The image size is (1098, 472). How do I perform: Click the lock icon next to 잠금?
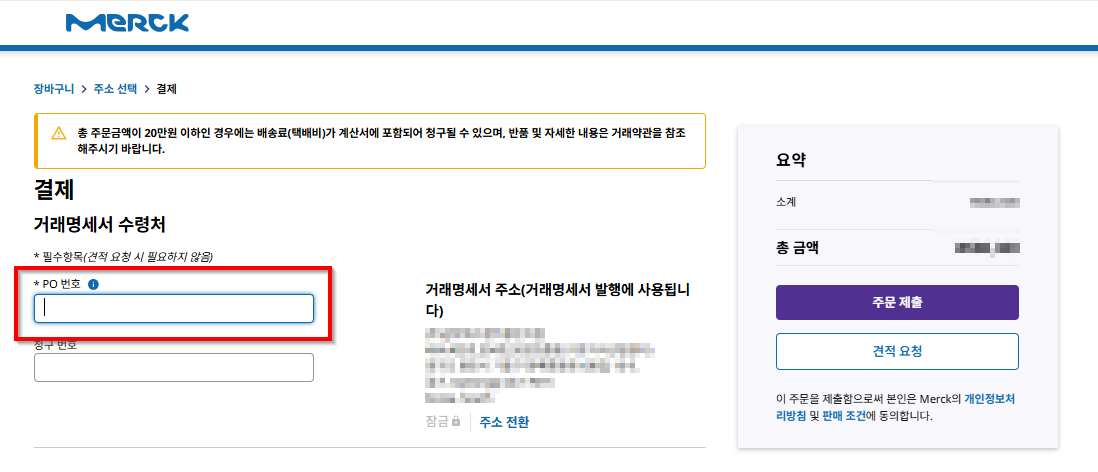coord(456,422)
